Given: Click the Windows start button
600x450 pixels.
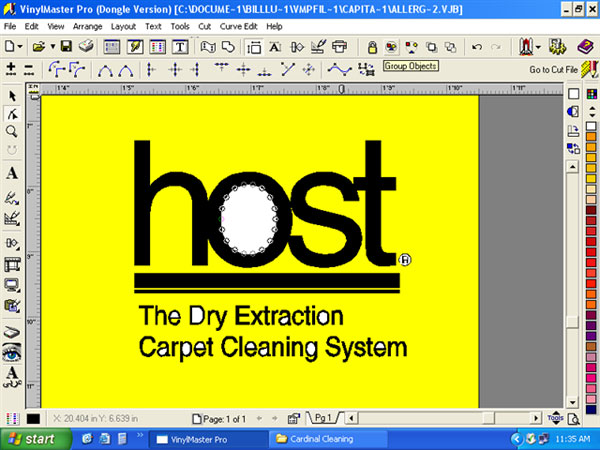Looking at the screenshot, I should pos(36,439).
